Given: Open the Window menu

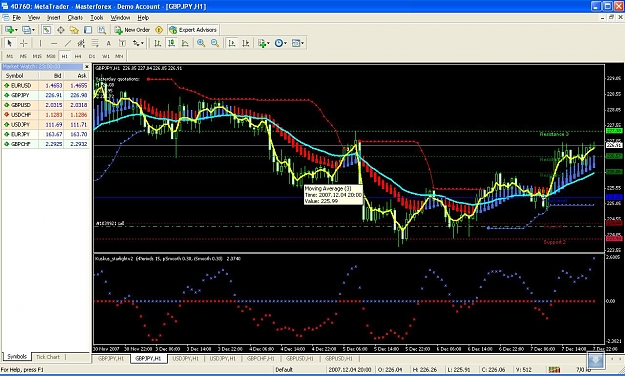Looking at the screenshot, I should tap(120, 18).
